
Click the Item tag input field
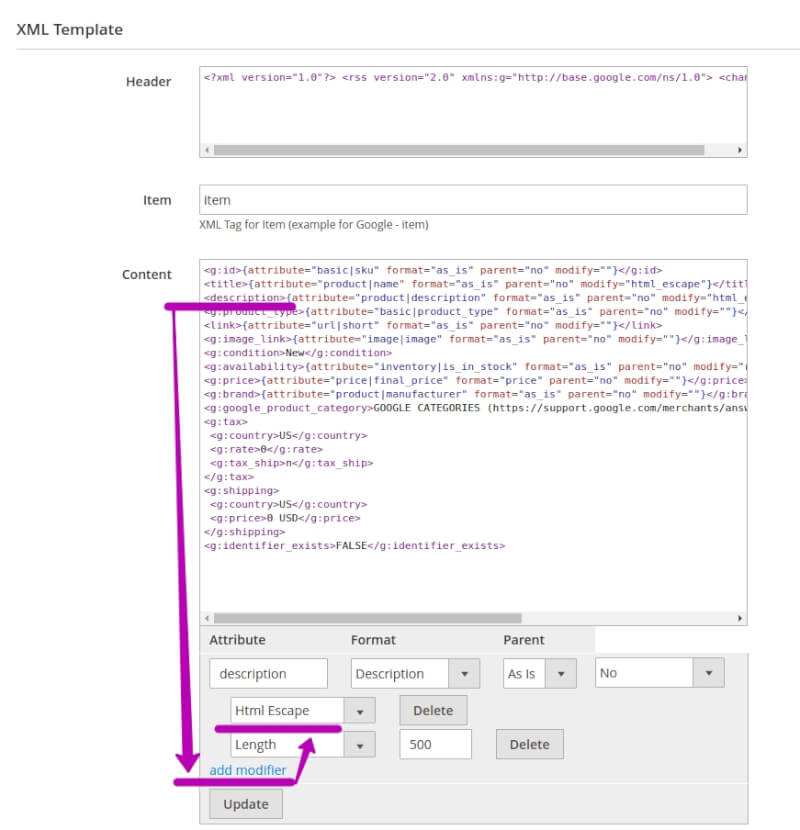[x=473, y=200]
